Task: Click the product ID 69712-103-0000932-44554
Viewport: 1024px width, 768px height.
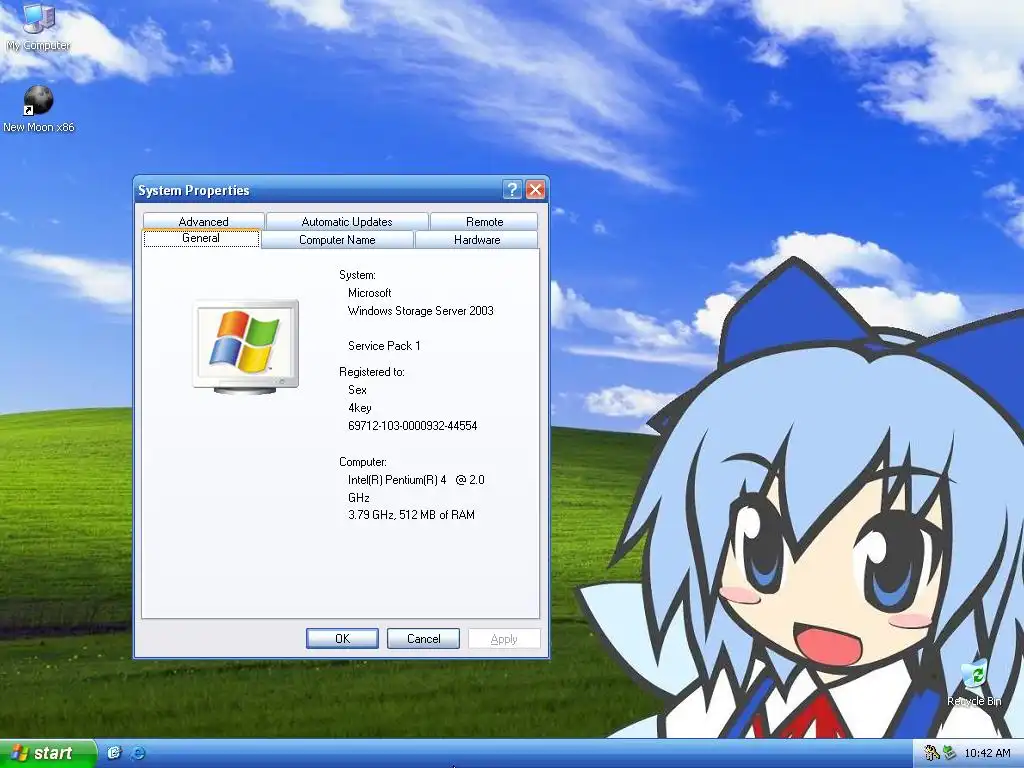Action: tap(413, 426)
